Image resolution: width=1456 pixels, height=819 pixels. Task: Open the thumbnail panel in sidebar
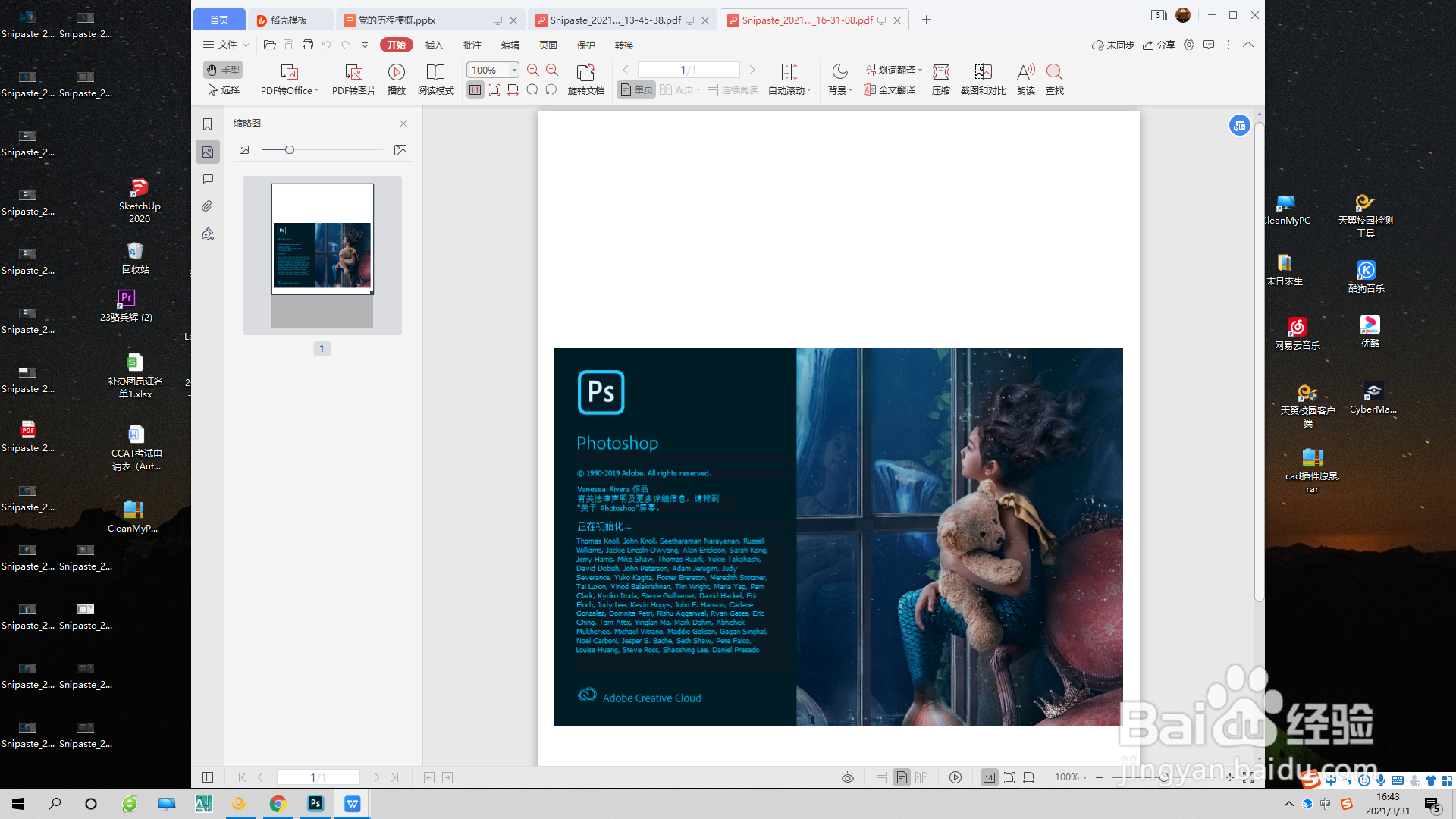click(x=207, y=152)
